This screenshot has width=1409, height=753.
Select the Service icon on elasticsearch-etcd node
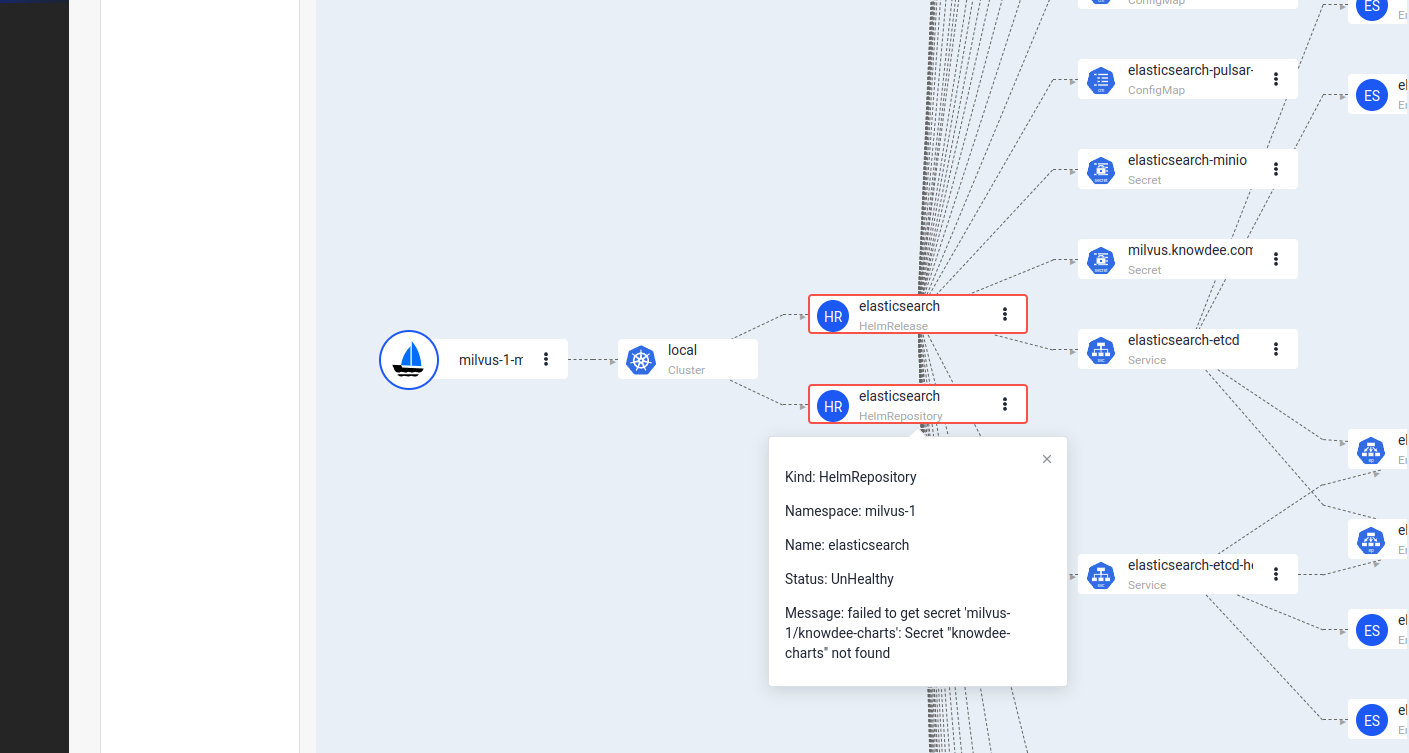click(x=1100, y=349)
